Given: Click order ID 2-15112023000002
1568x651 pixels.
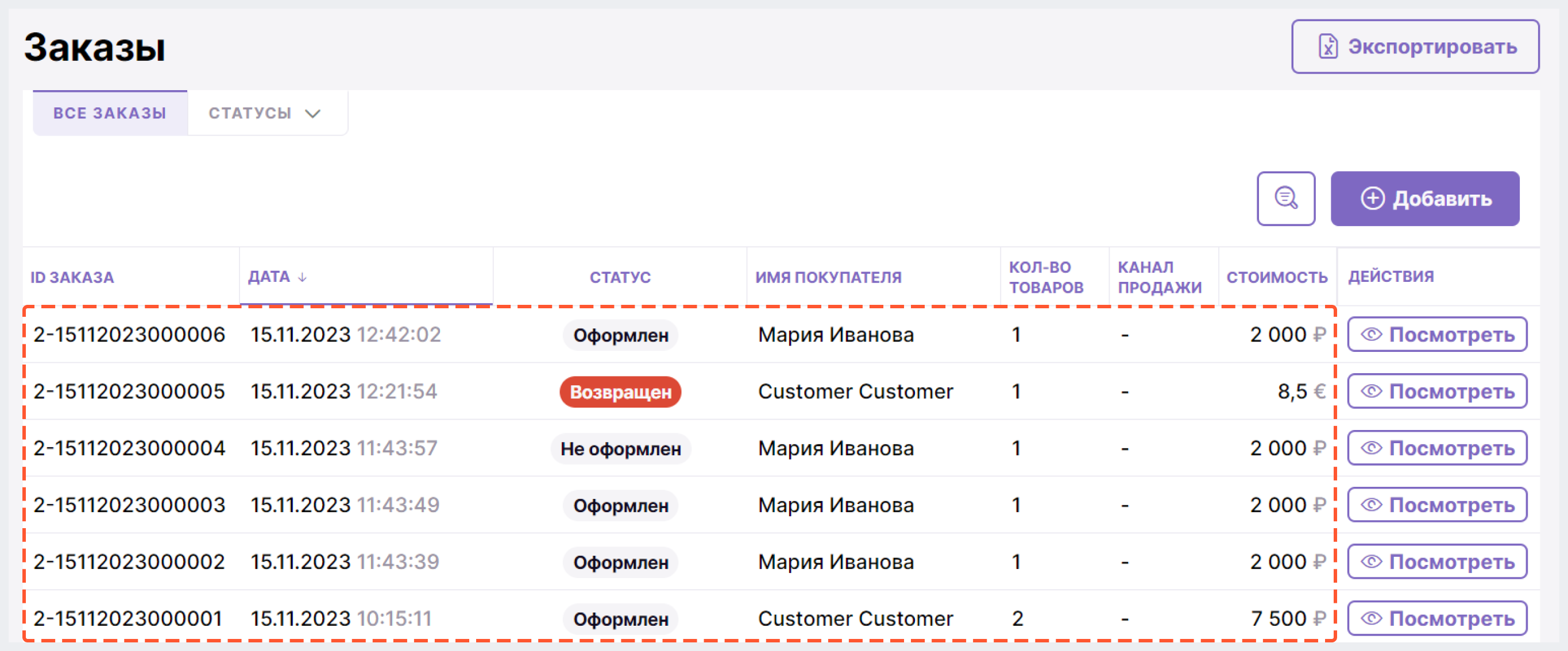Looking at the screenshot, I should (x=129, y=561).
